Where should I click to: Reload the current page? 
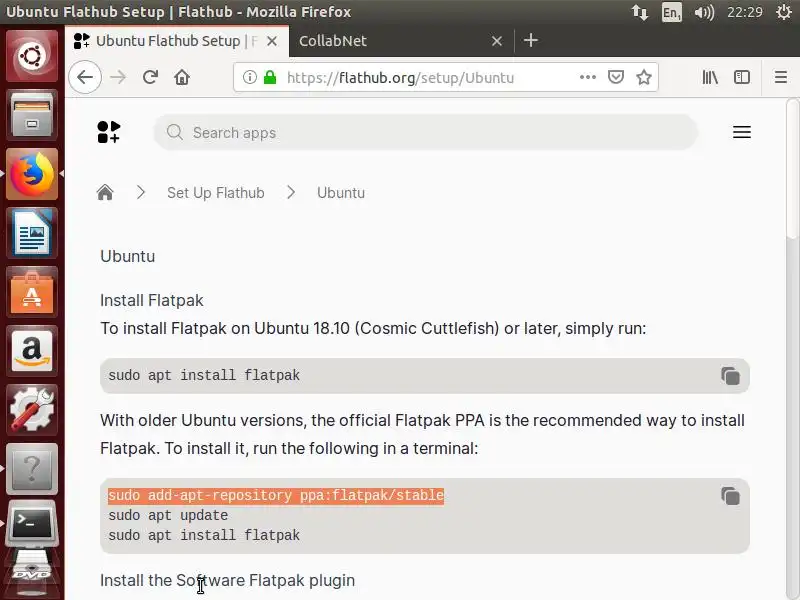[150, 78]
